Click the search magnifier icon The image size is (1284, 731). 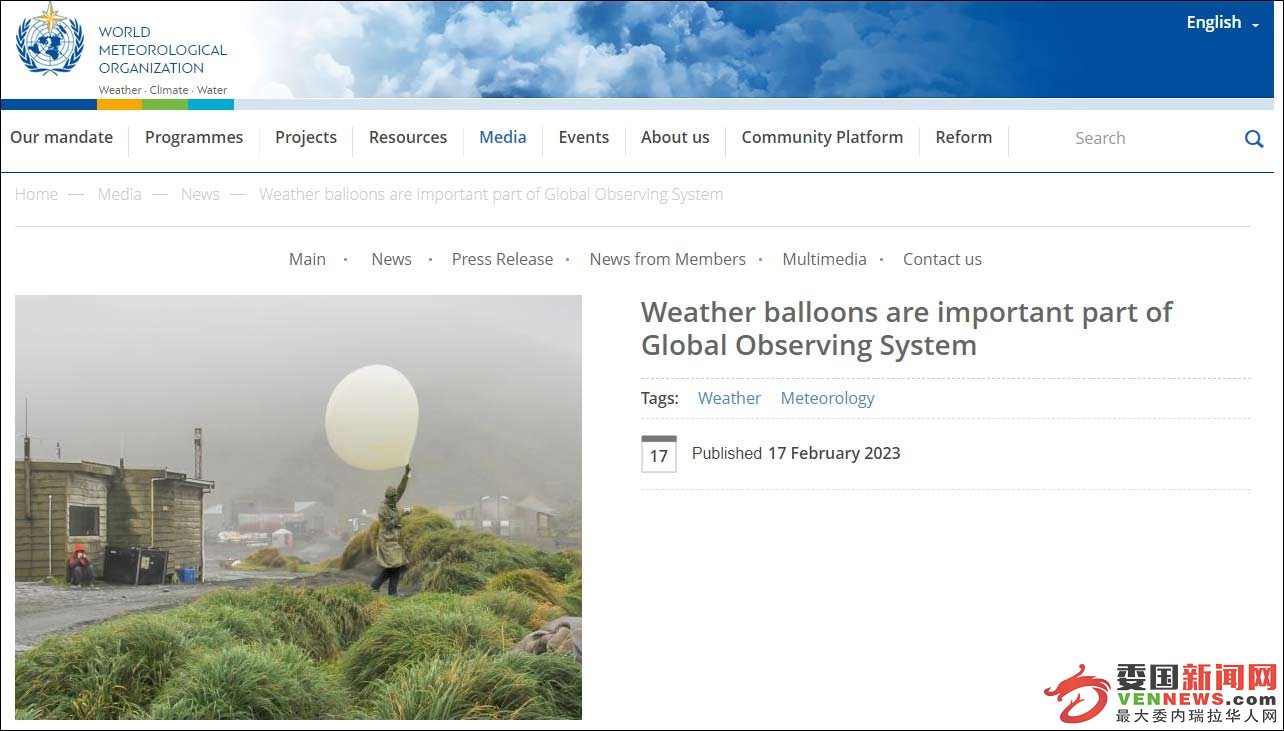click(x=1254, y=139)
